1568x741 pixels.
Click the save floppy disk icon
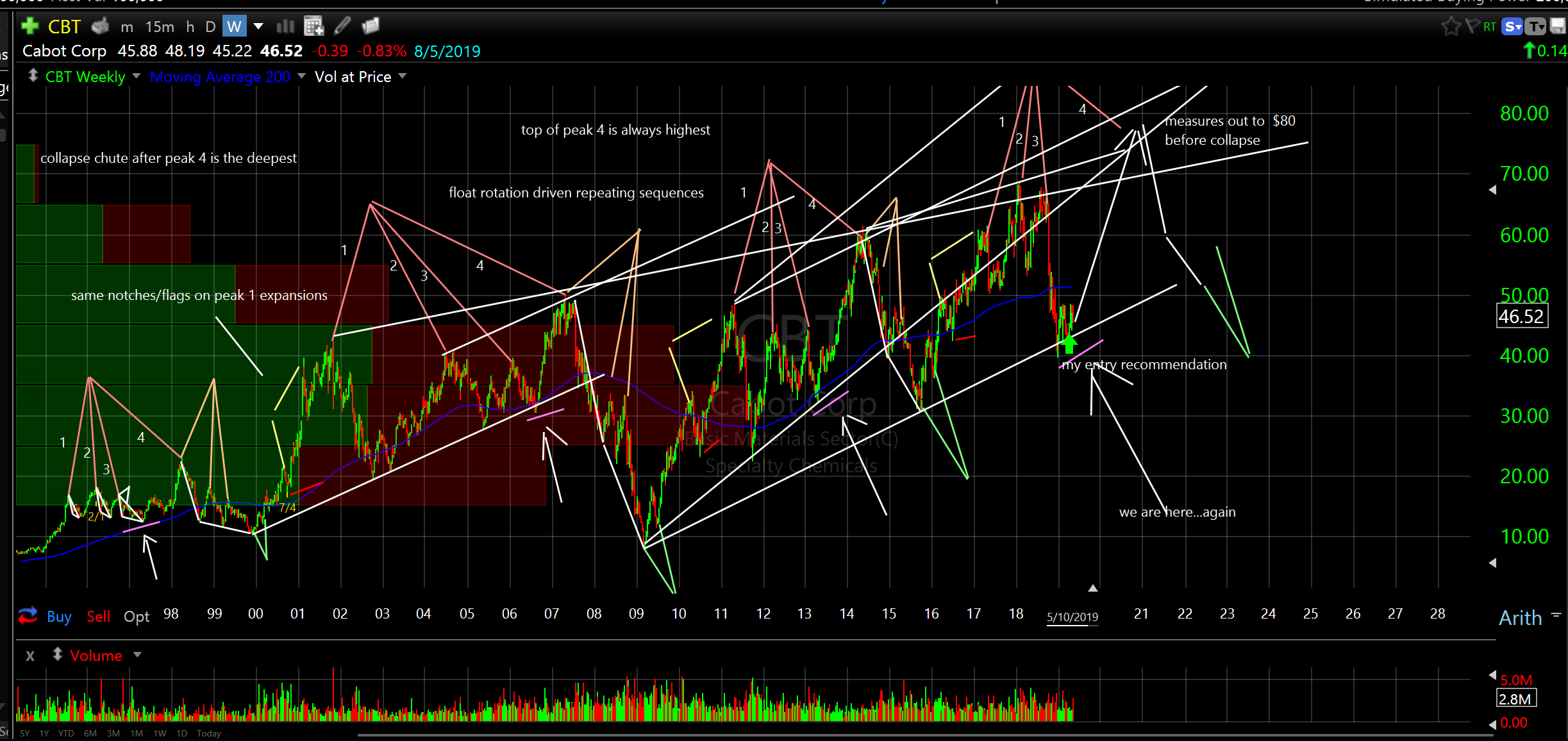point(1557,26)
